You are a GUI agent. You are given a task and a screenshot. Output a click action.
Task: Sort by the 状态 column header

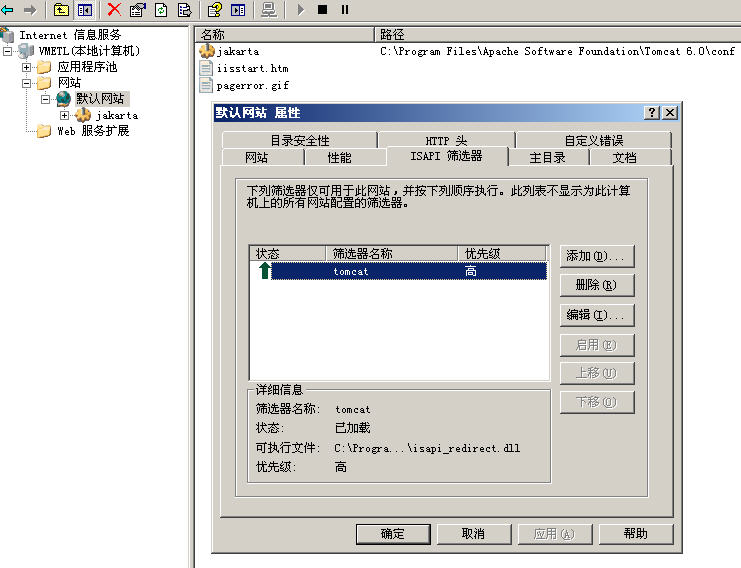tap(287, 253)
